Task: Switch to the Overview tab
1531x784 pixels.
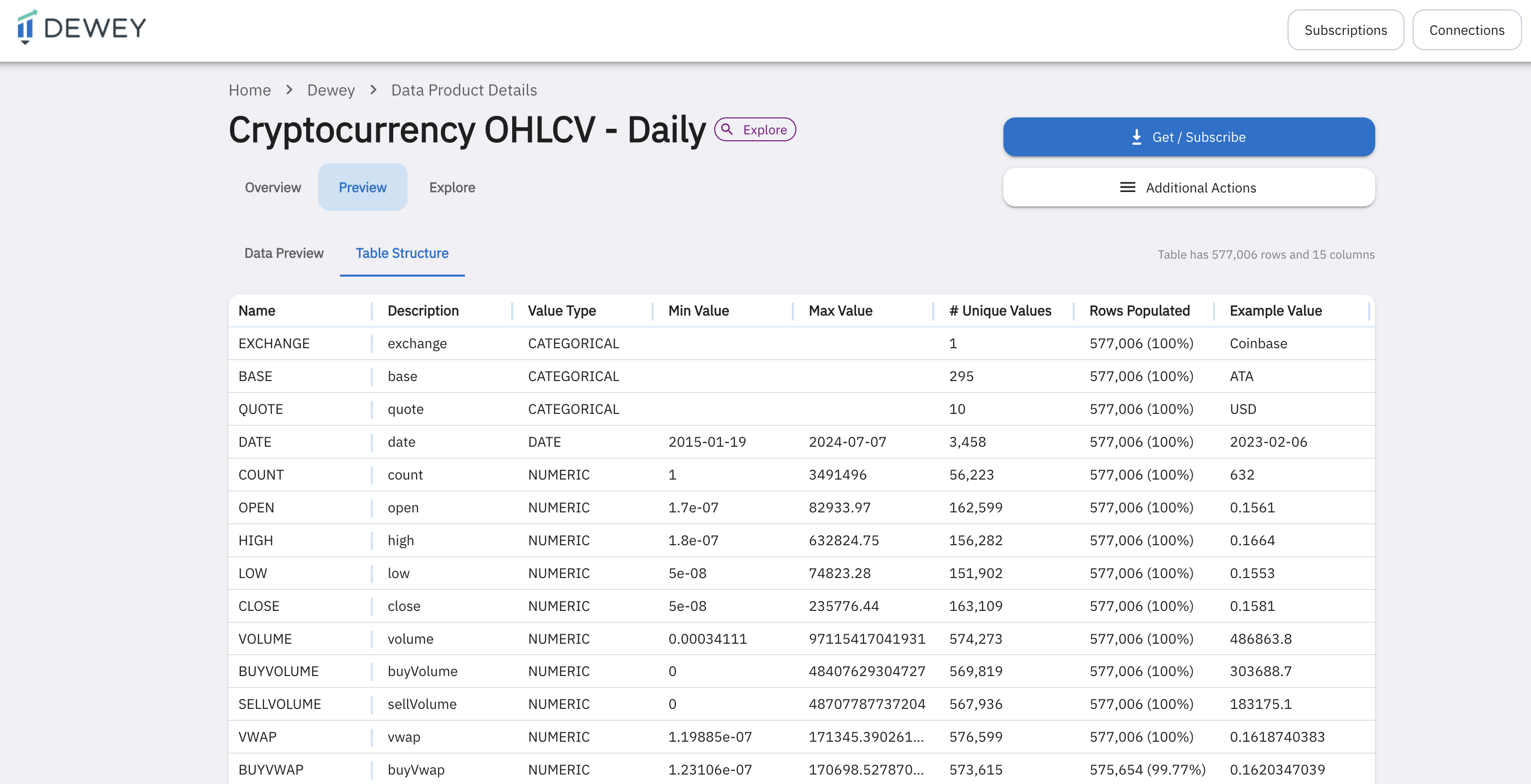Action: (x=273, y=188)
